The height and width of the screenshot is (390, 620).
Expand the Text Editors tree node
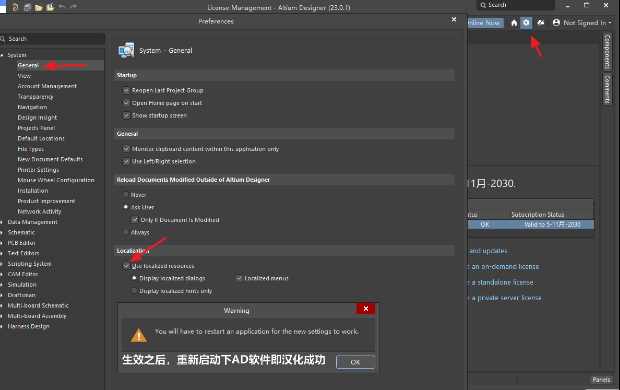(2, 253)
